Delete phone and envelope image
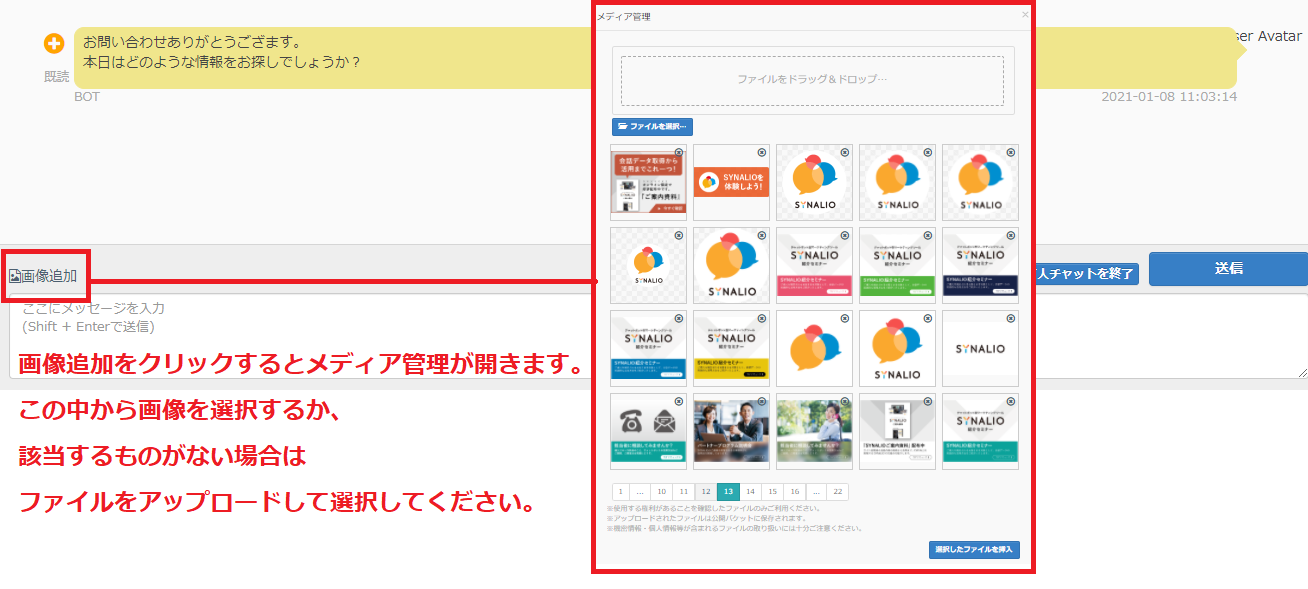This screenshot has width=1308, height=589. [678, 401]
